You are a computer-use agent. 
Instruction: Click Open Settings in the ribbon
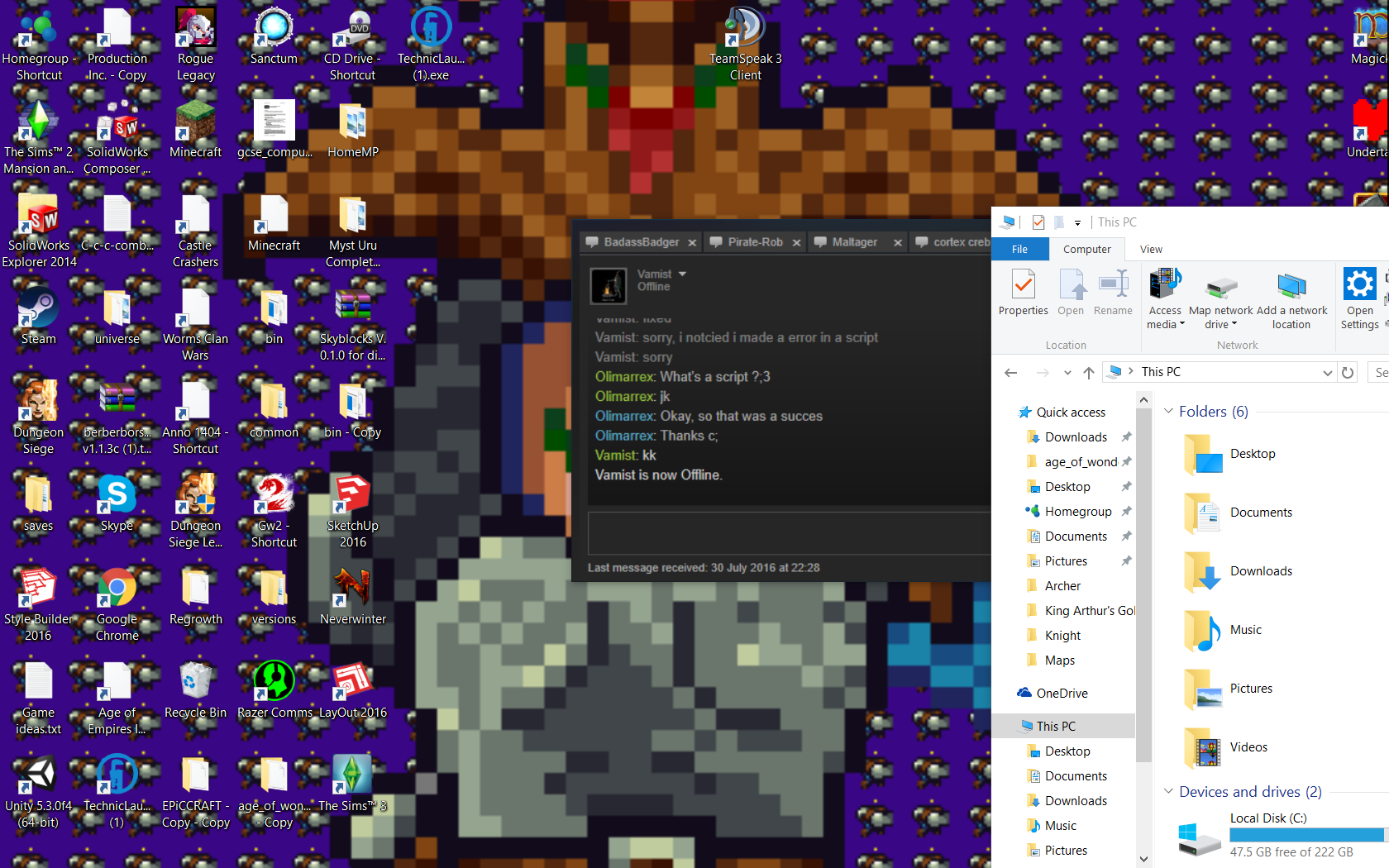click(x=1359, y=299)
